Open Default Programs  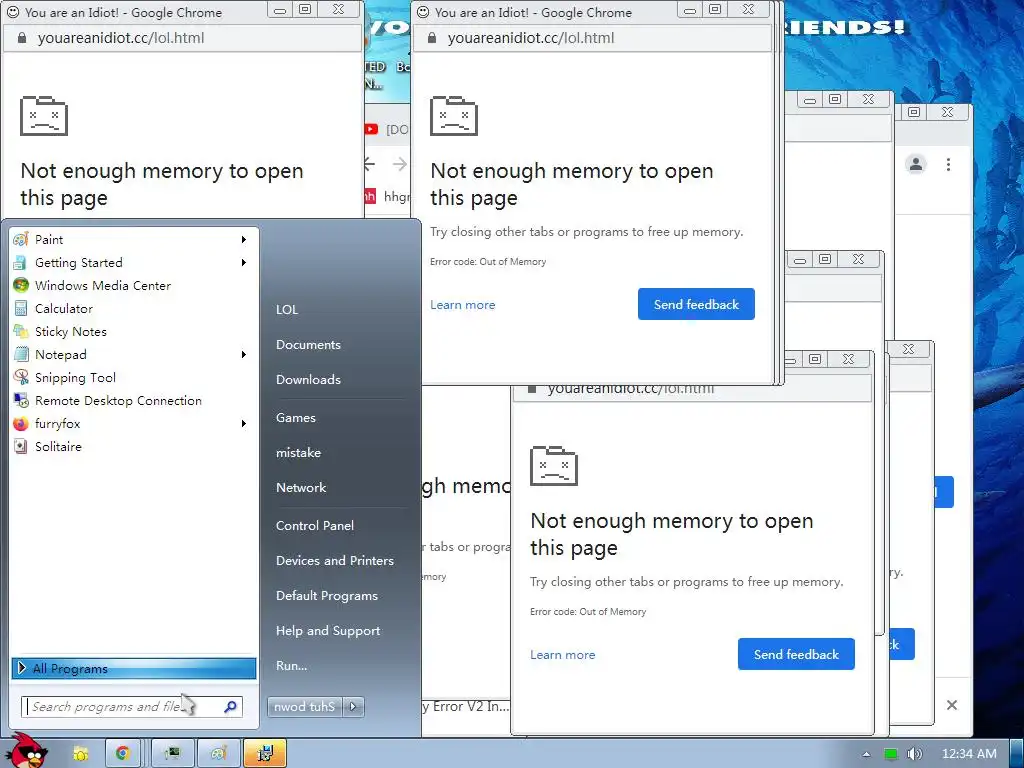(x=327, y=596)
